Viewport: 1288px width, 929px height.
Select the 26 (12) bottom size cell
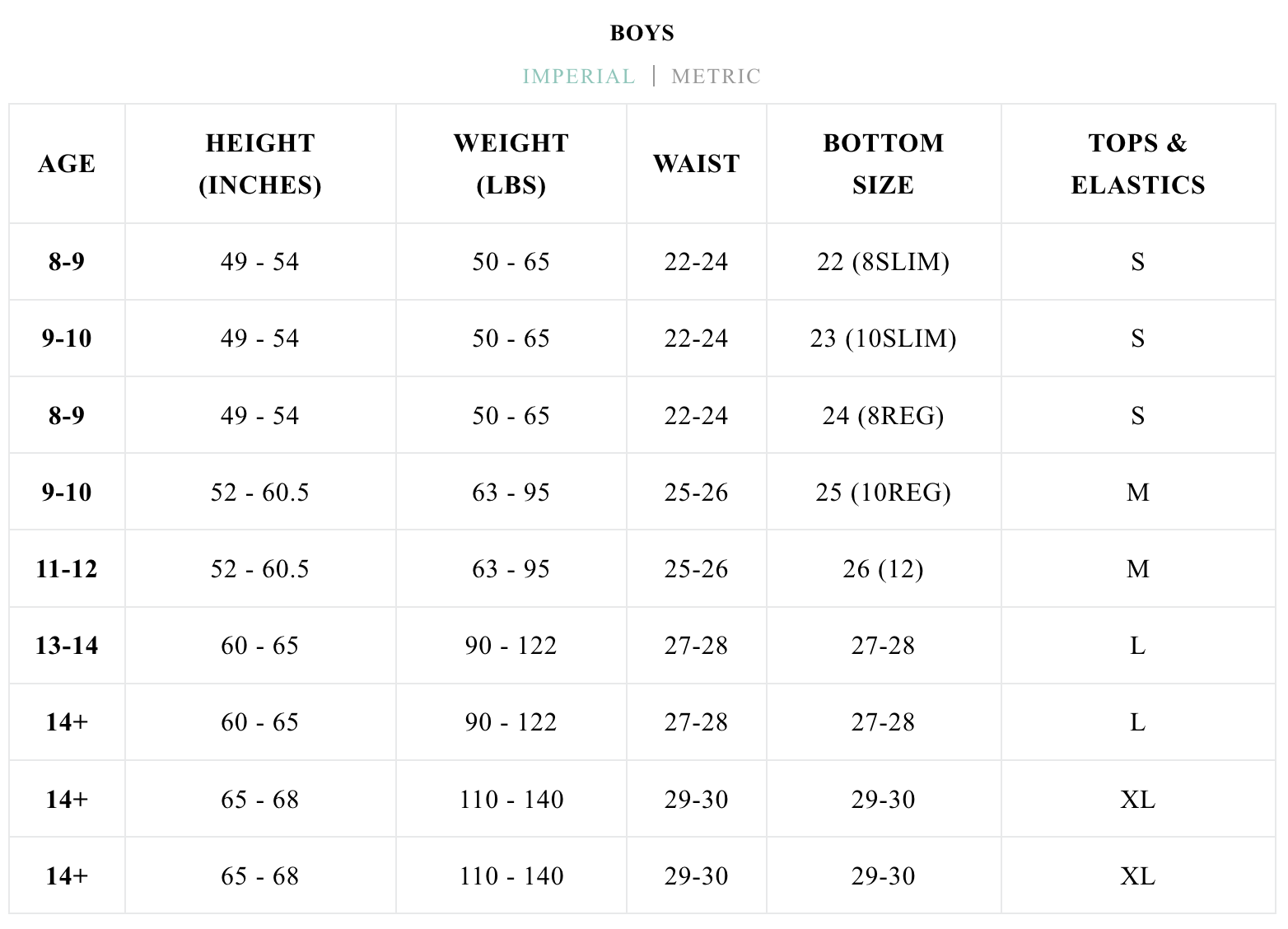[x=883, y=569]
